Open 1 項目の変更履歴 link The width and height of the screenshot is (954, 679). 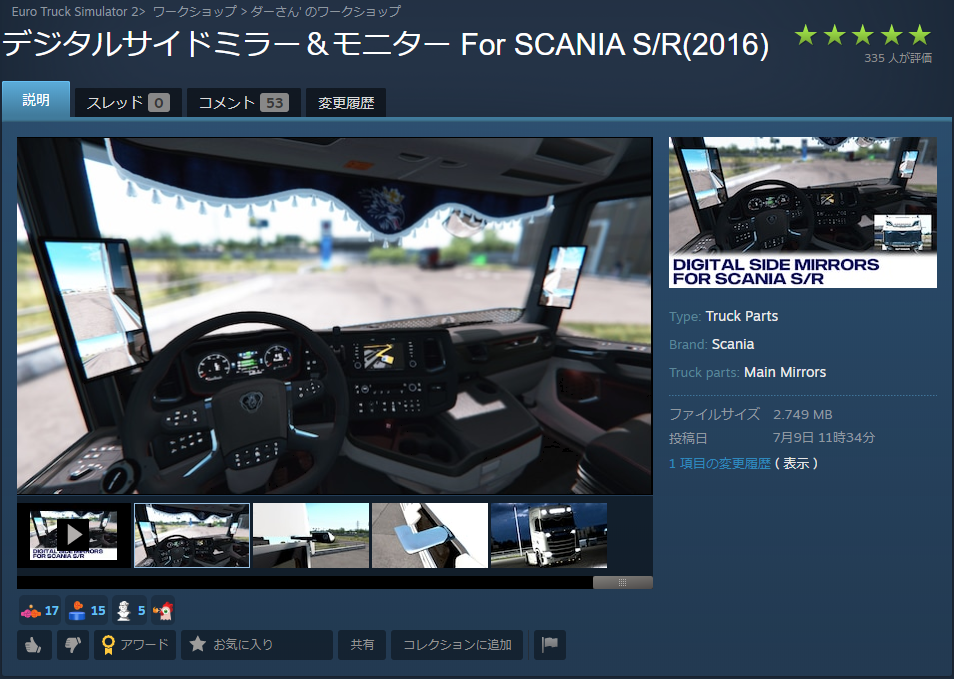(720, 464)
